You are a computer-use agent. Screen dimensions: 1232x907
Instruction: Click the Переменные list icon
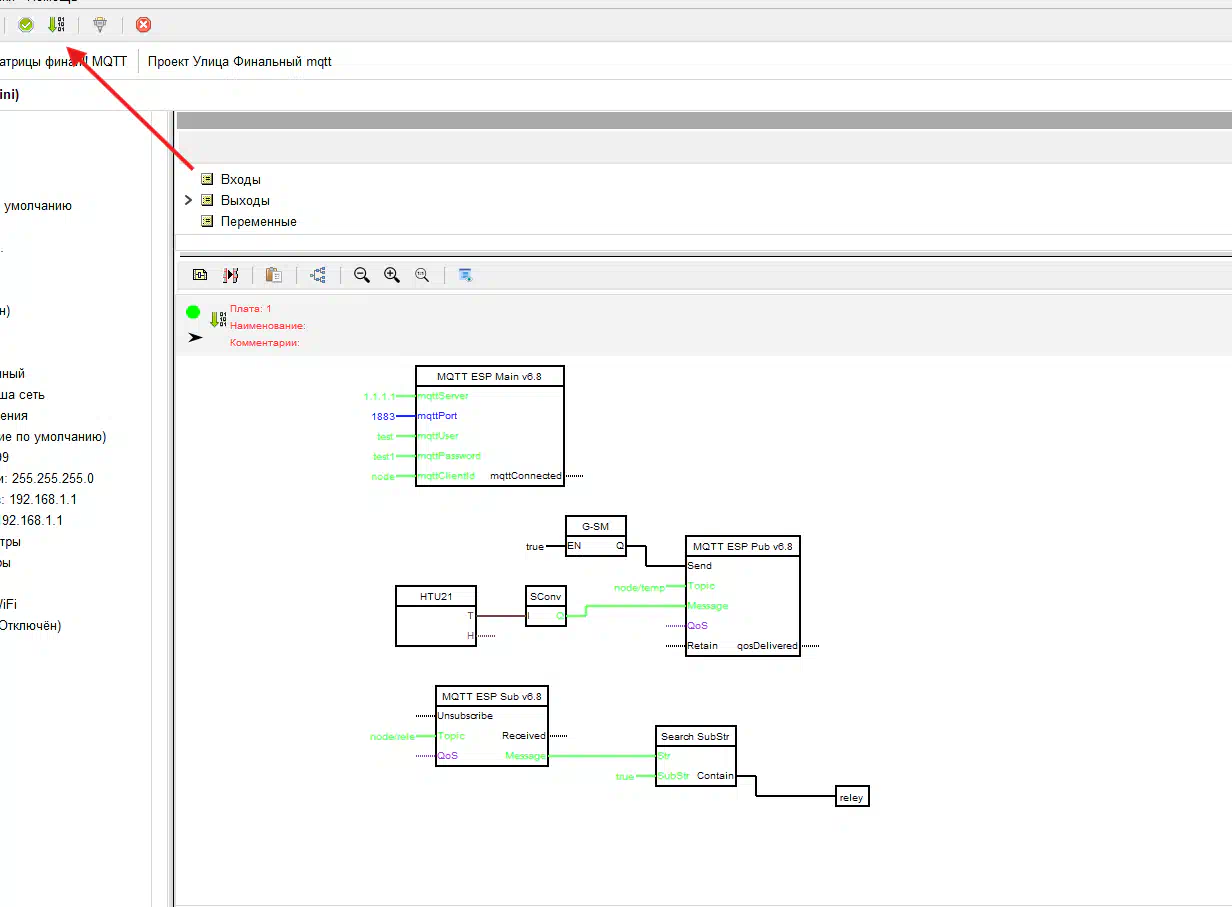[207, 221]
